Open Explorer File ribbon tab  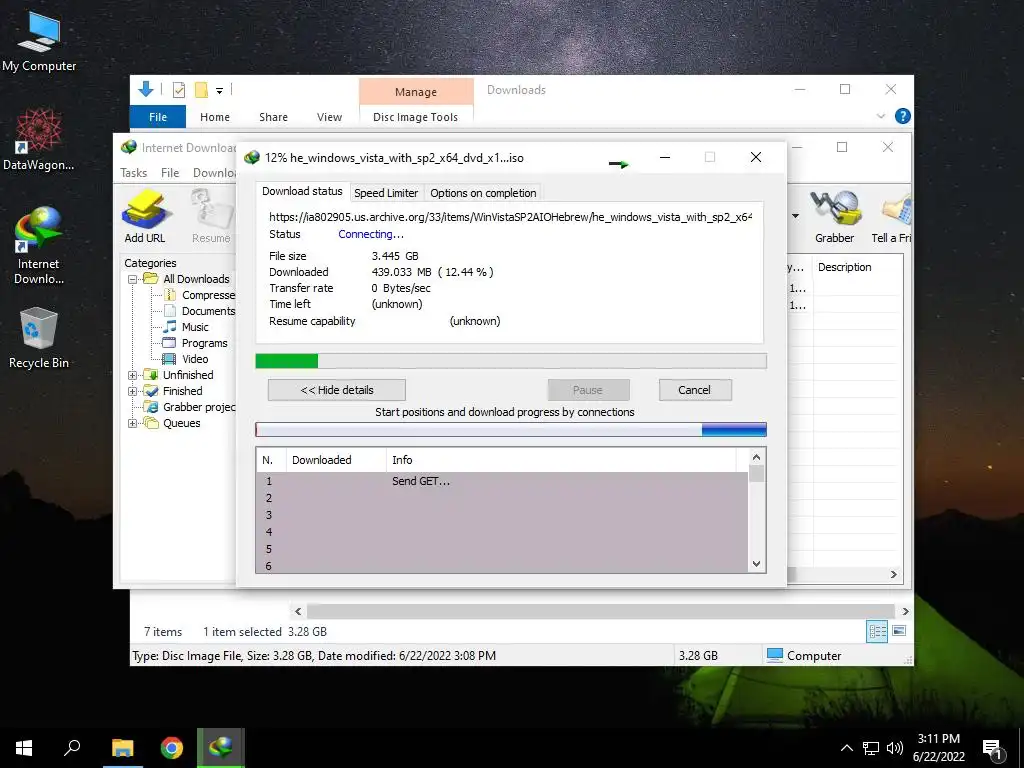158,117
